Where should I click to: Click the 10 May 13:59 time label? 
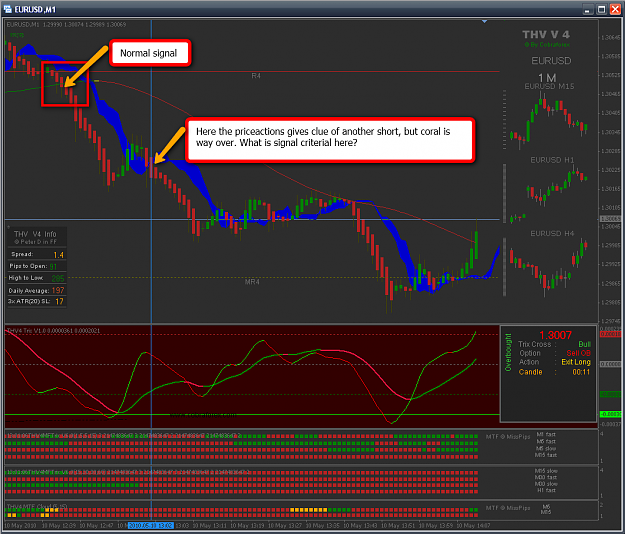pyautogui.click(x=436, y=526)
